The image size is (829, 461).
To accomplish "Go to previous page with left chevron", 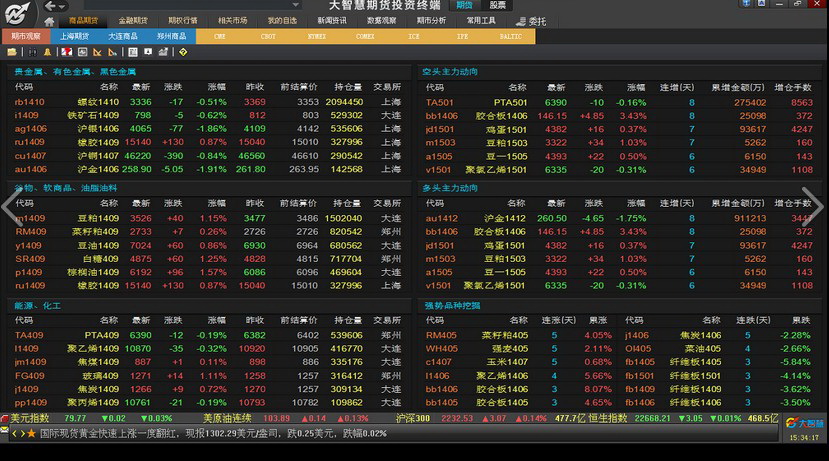I will 12,206.
